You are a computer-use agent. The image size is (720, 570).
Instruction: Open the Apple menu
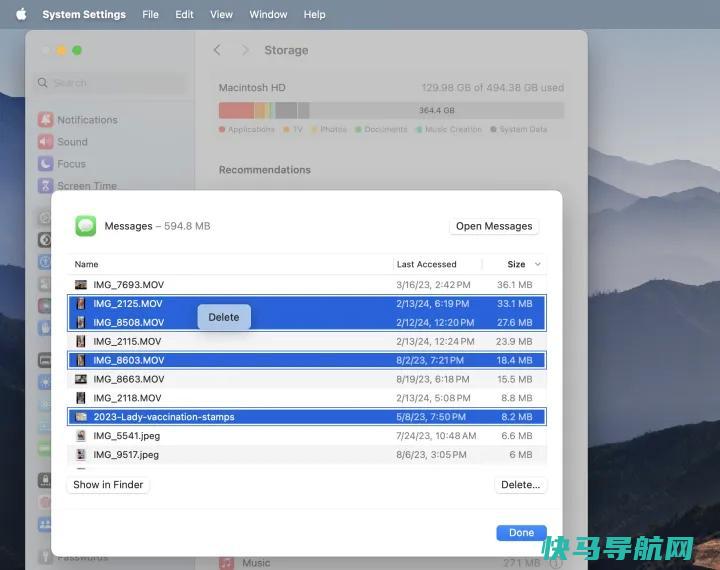click(21, 14)
